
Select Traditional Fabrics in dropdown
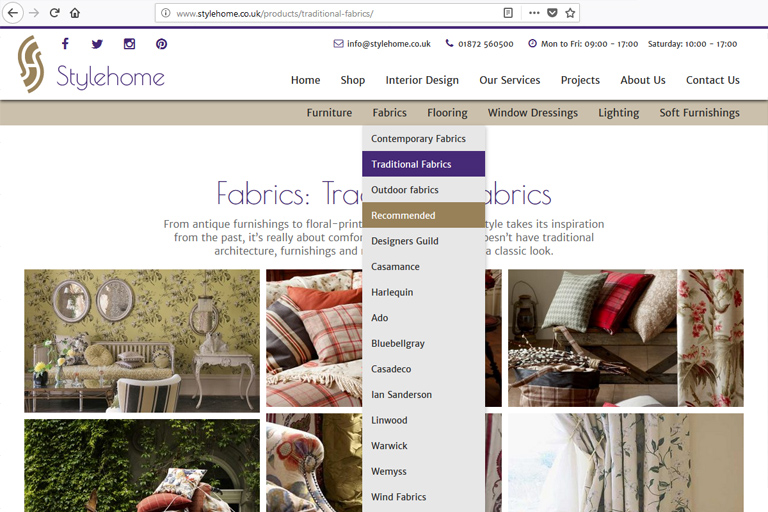click(x=424, y=164)
